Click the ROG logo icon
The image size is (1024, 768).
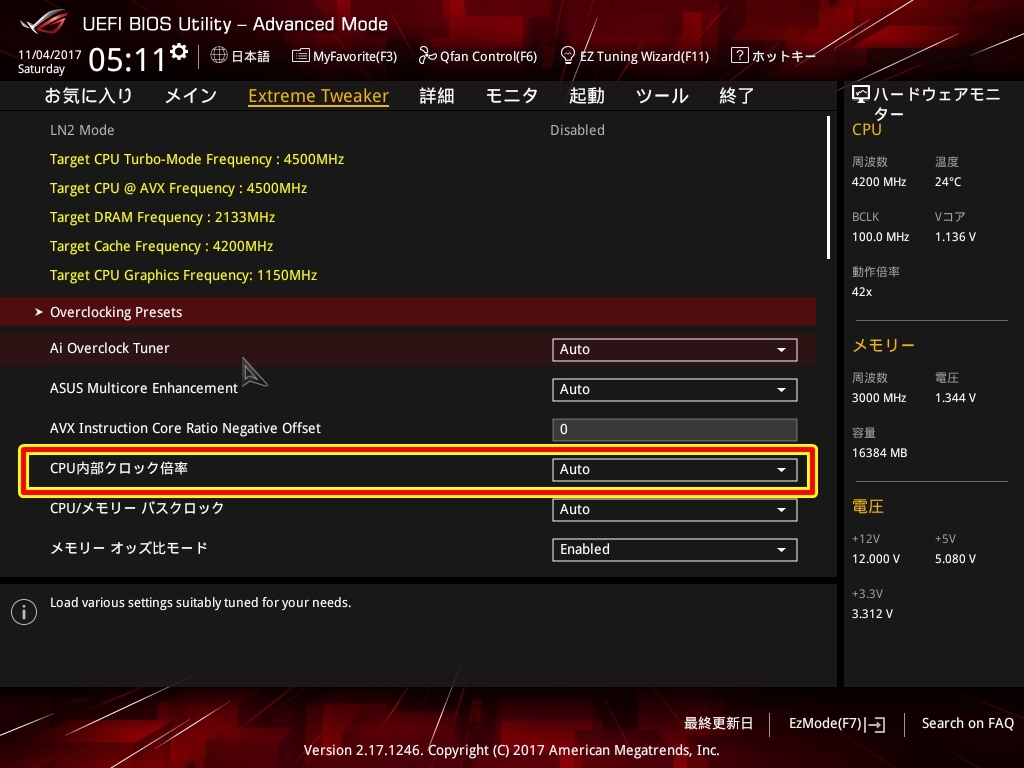coord(44,23)
